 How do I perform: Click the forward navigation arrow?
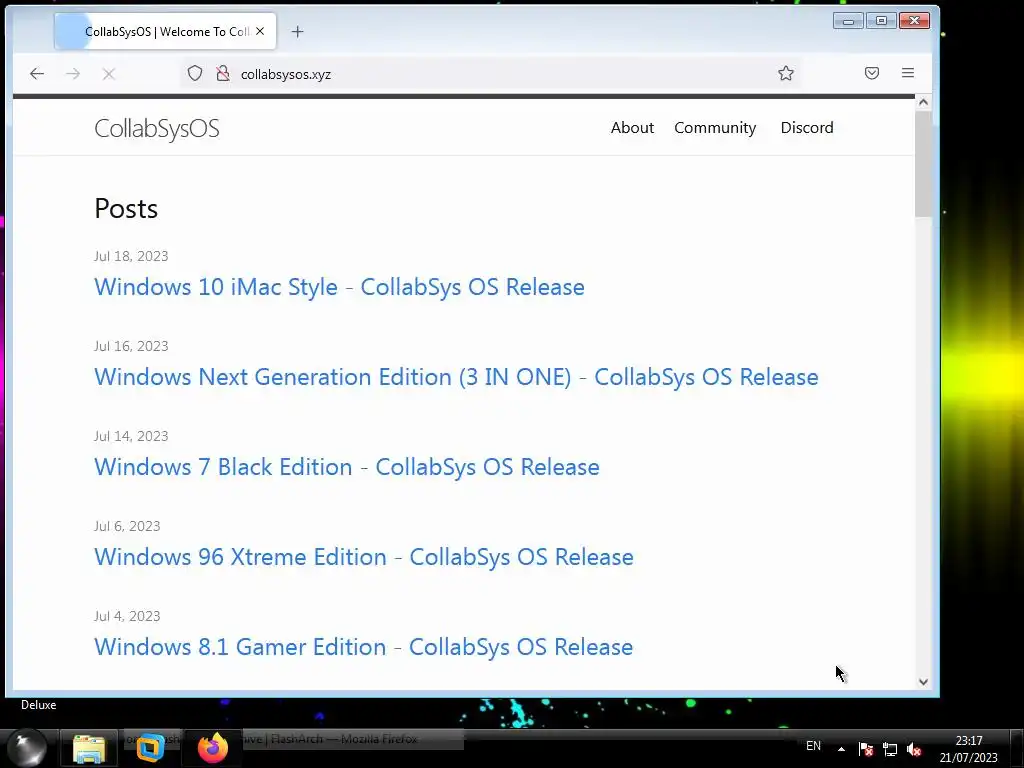73,74
